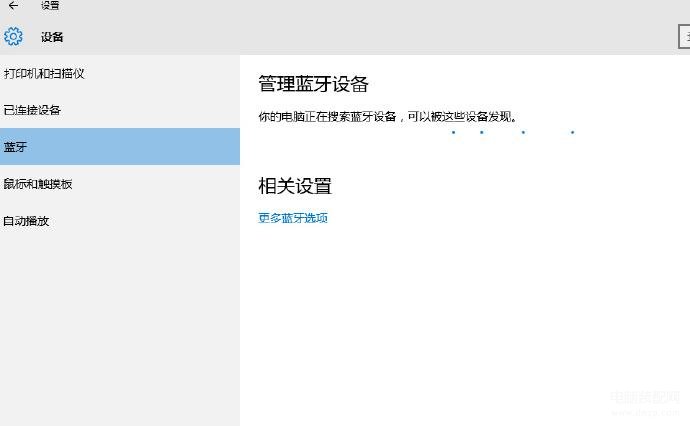
Task: Click the 管理蓝牙设备 heading
Action: pos(313,84)
